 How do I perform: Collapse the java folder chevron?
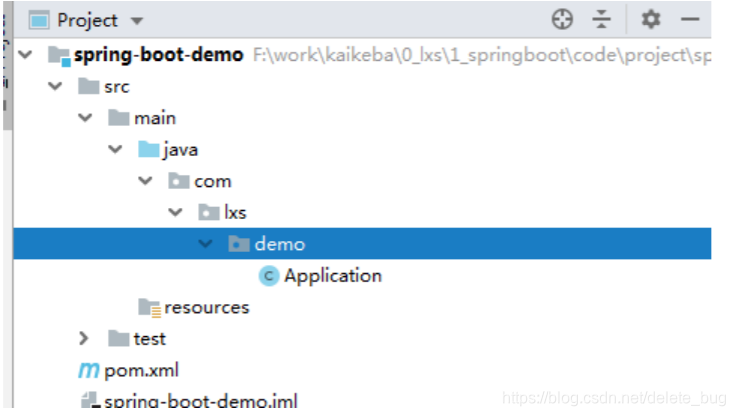click(115, 150)
